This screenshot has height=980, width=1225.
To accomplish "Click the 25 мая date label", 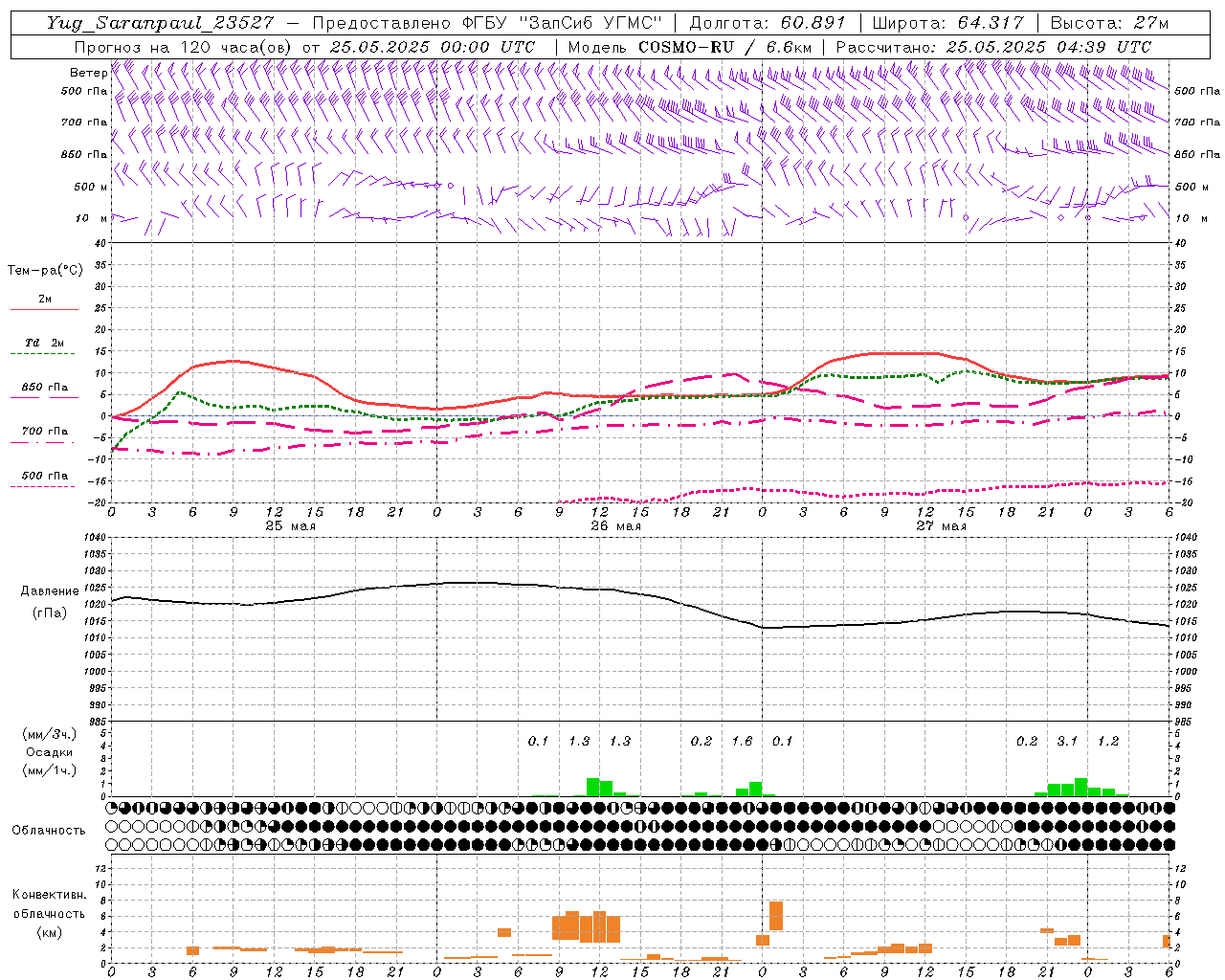I will [x=290, y=526].
